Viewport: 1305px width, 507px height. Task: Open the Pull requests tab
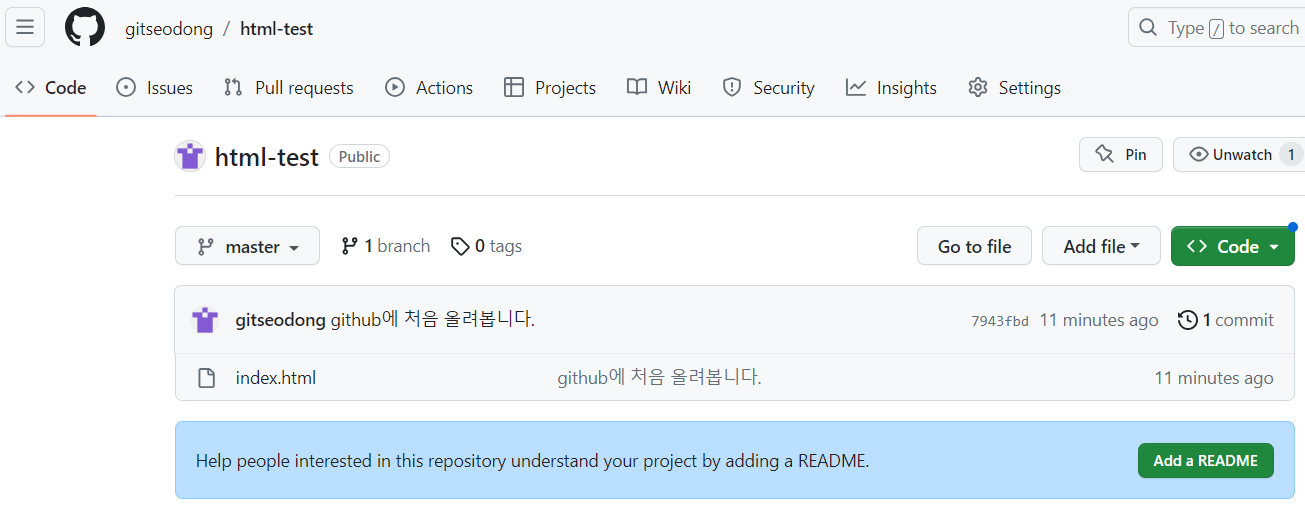[x=289, y=88]
